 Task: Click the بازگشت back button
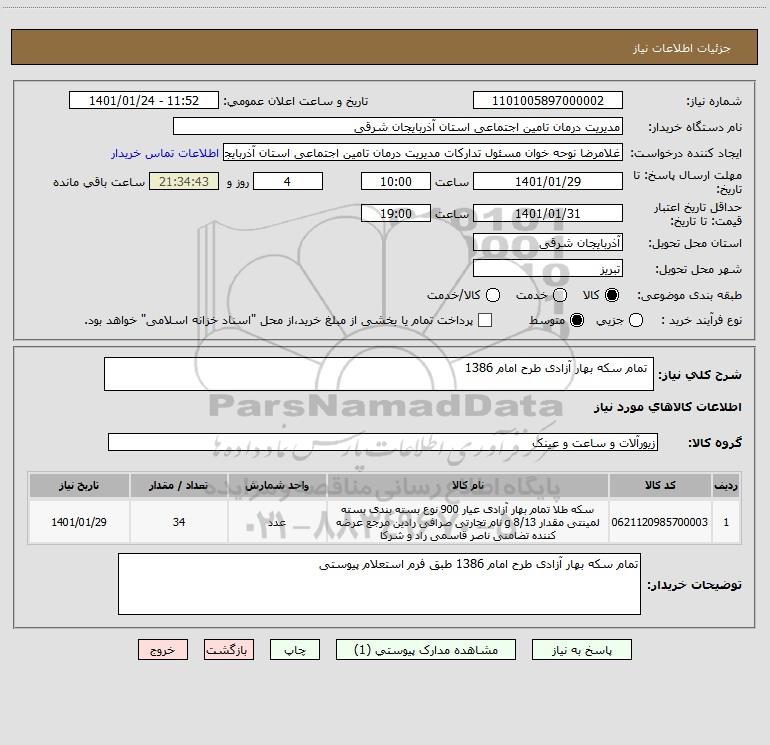tap(229, 650)
